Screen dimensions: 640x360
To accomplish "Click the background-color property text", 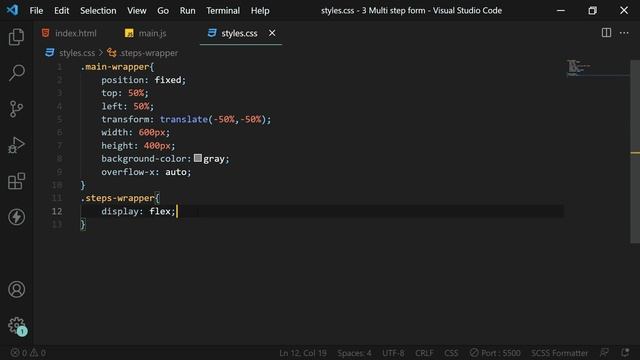I will tap(144, 158).
